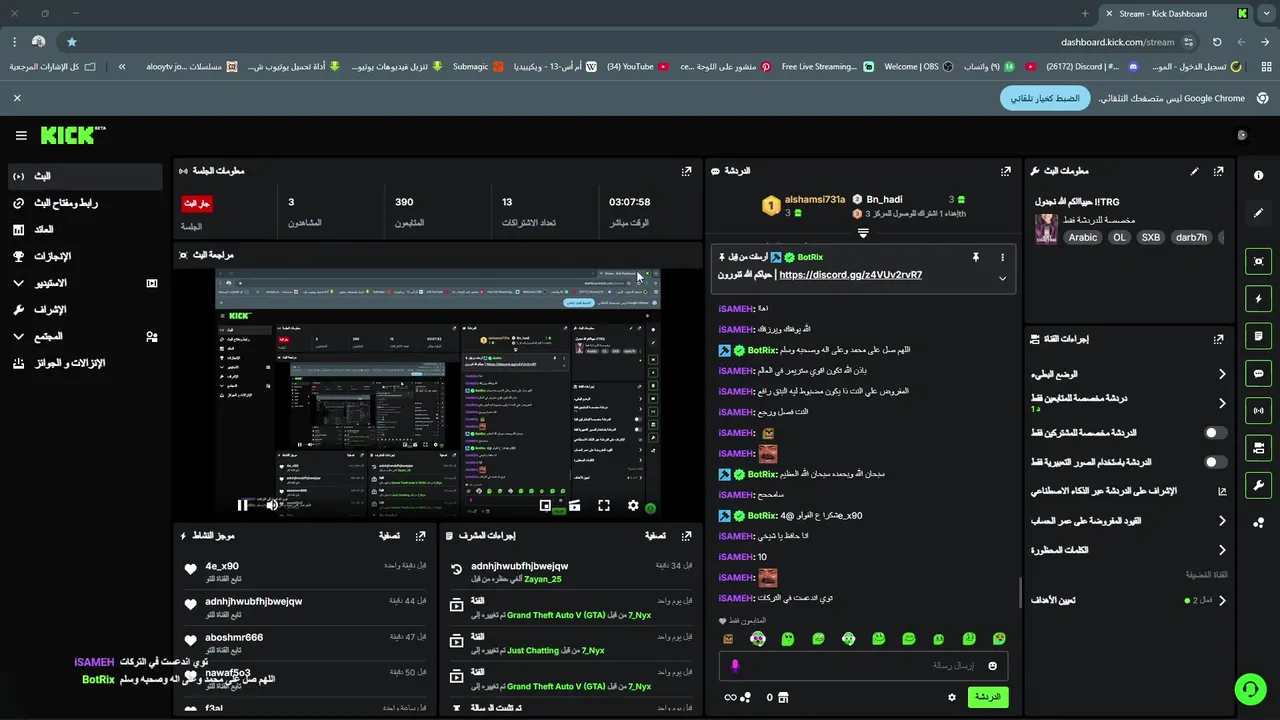Click the chat panel scrollbar

[x=1020, y=592]
